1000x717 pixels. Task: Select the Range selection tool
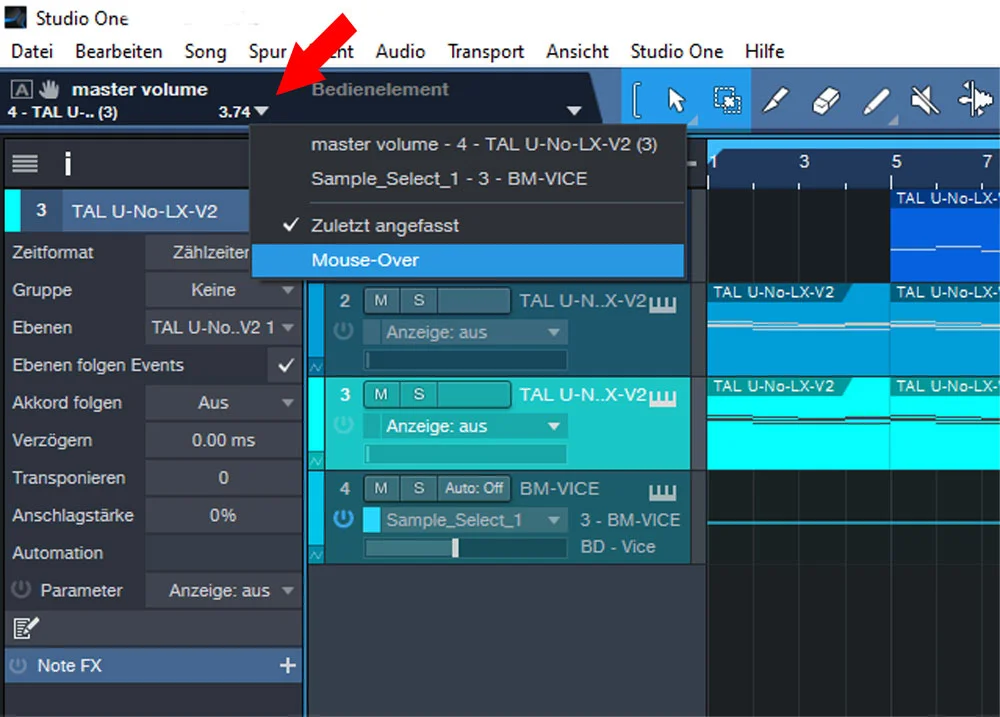pos(727,100)
